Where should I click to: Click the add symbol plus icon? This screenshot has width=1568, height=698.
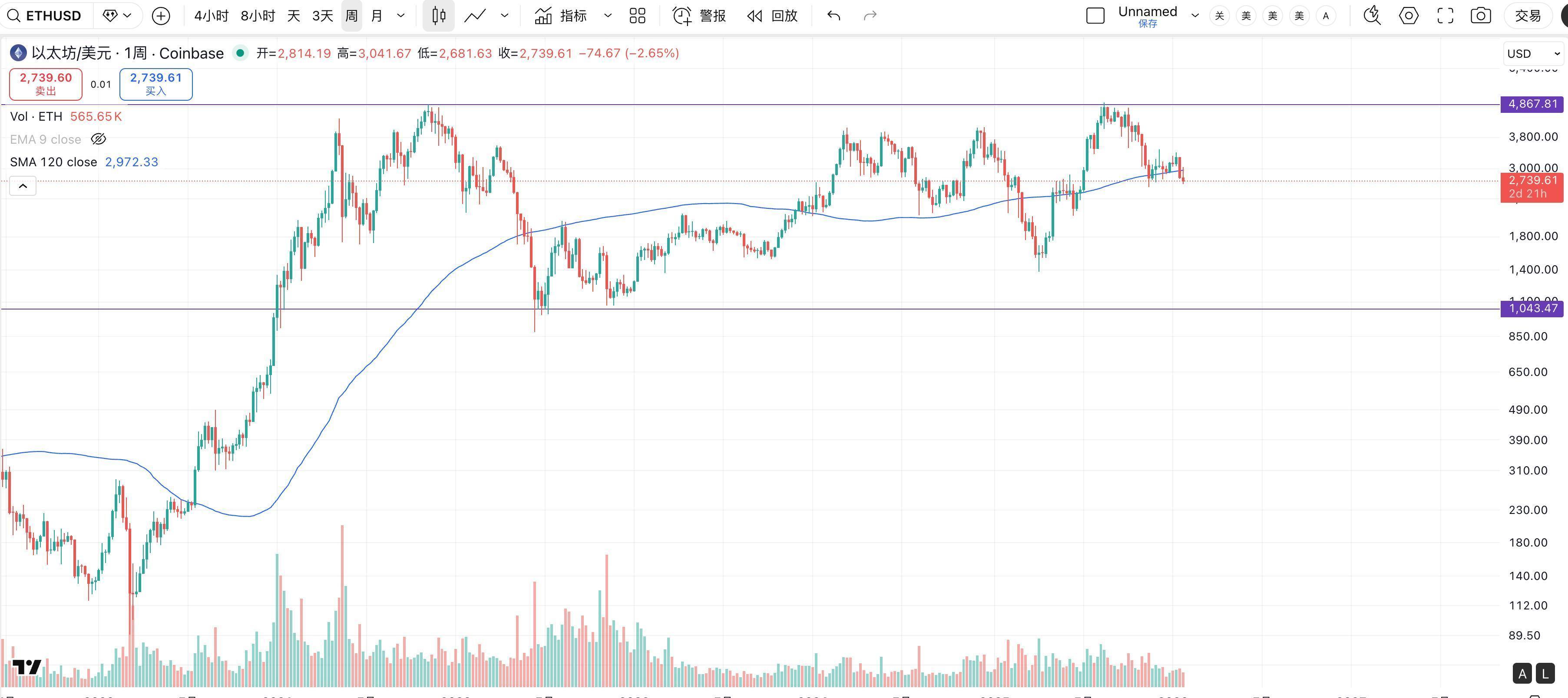click(161, 16)
